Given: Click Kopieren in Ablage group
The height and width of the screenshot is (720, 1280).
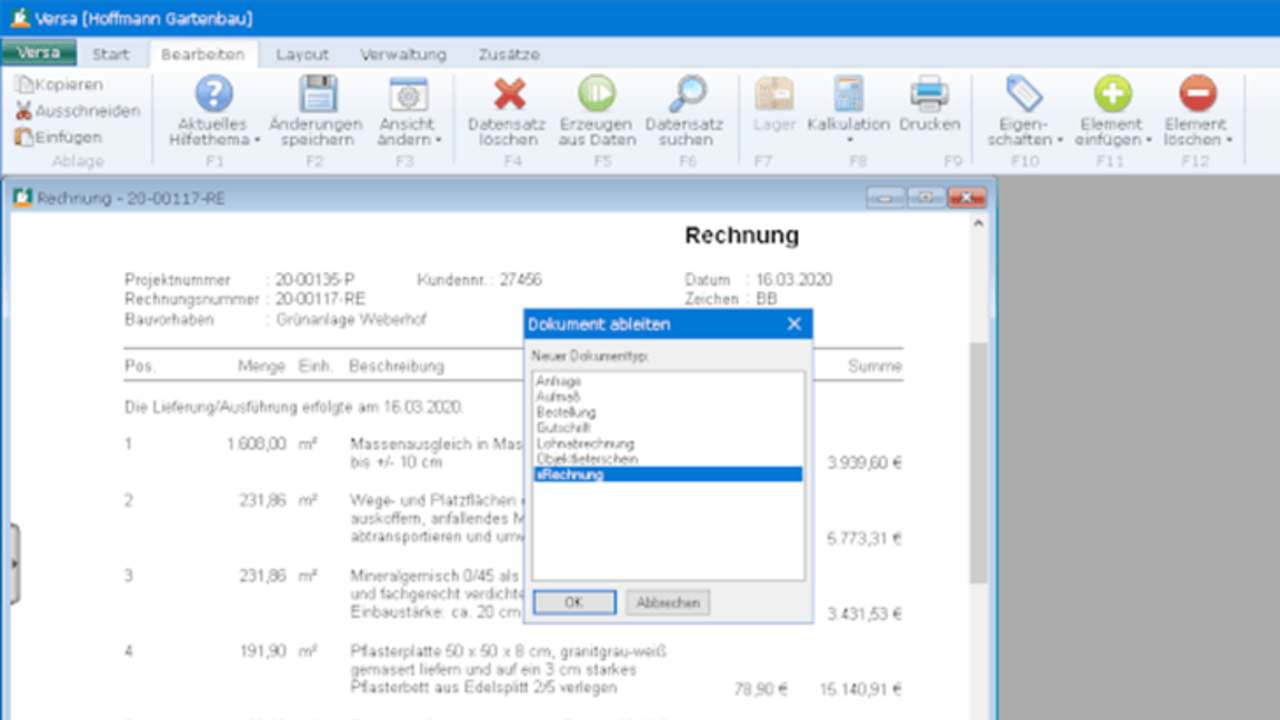Looking at the screenshot, I should pos(59,85).
